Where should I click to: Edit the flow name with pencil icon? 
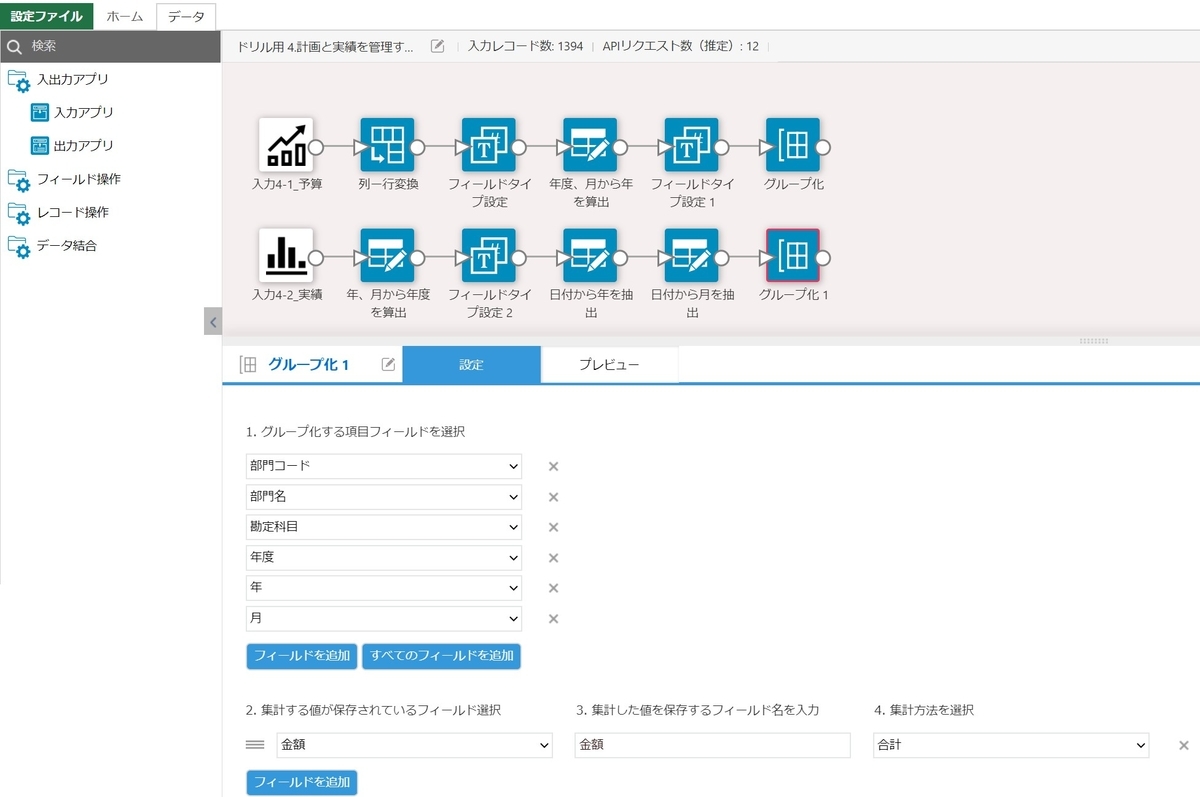pos(437,46)
